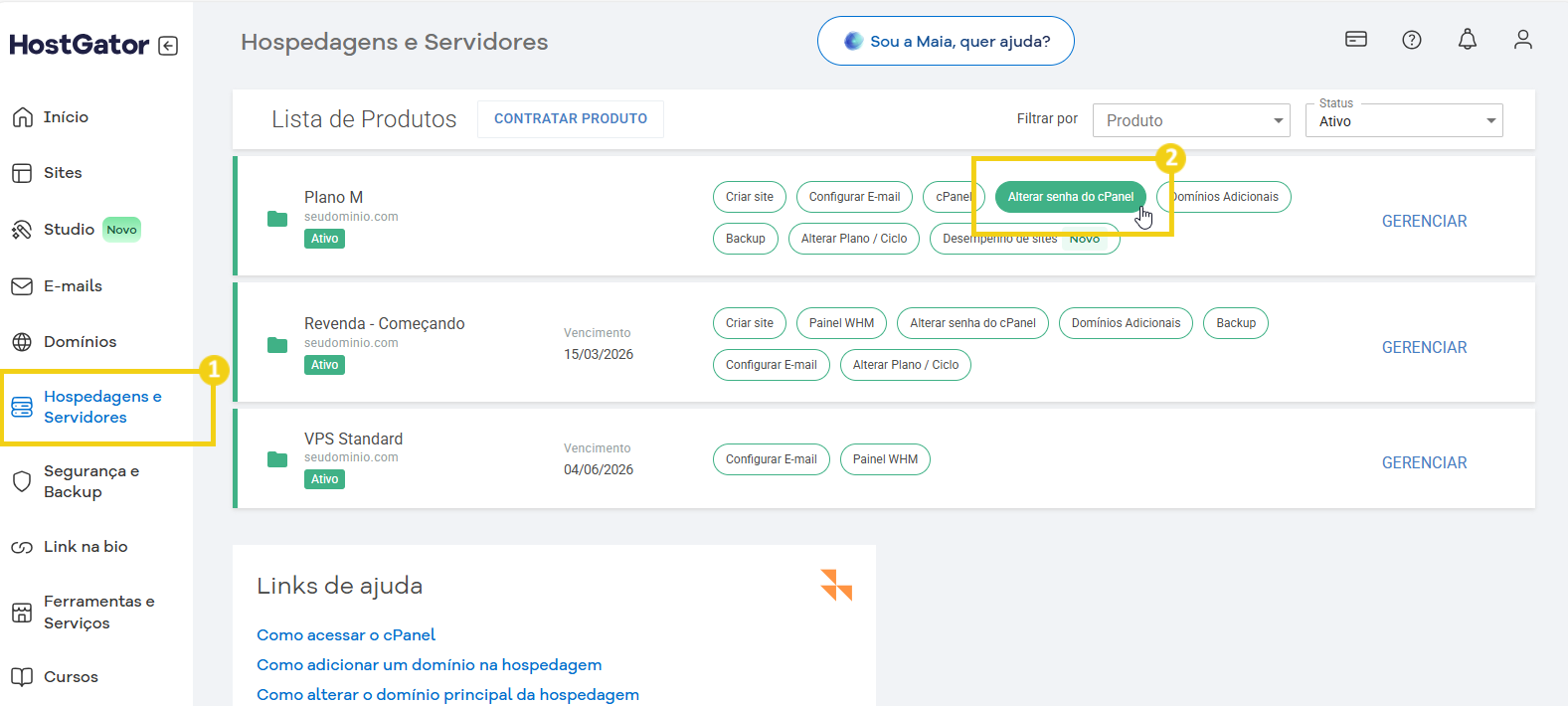The width and height of the screenshot is (1568, 706).
Task: Click Alterar Plano / Ciclo for Plano M
Action: tap(854, 239)
